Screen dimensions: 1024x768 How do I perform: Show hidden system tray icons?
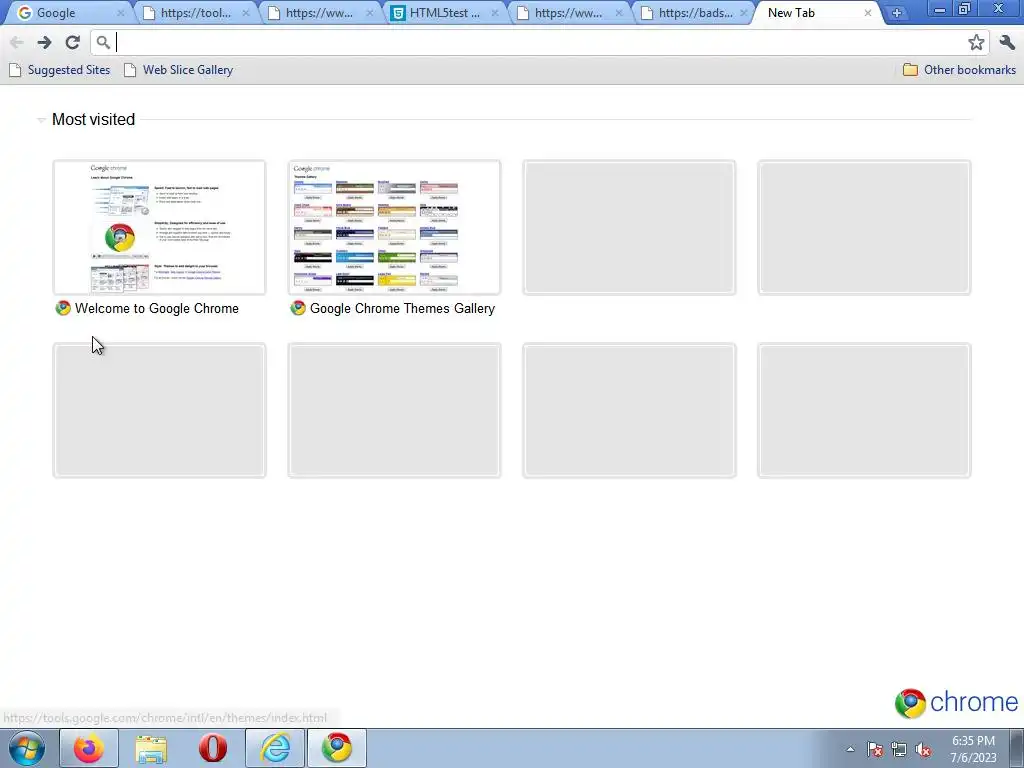pos(850,749)
